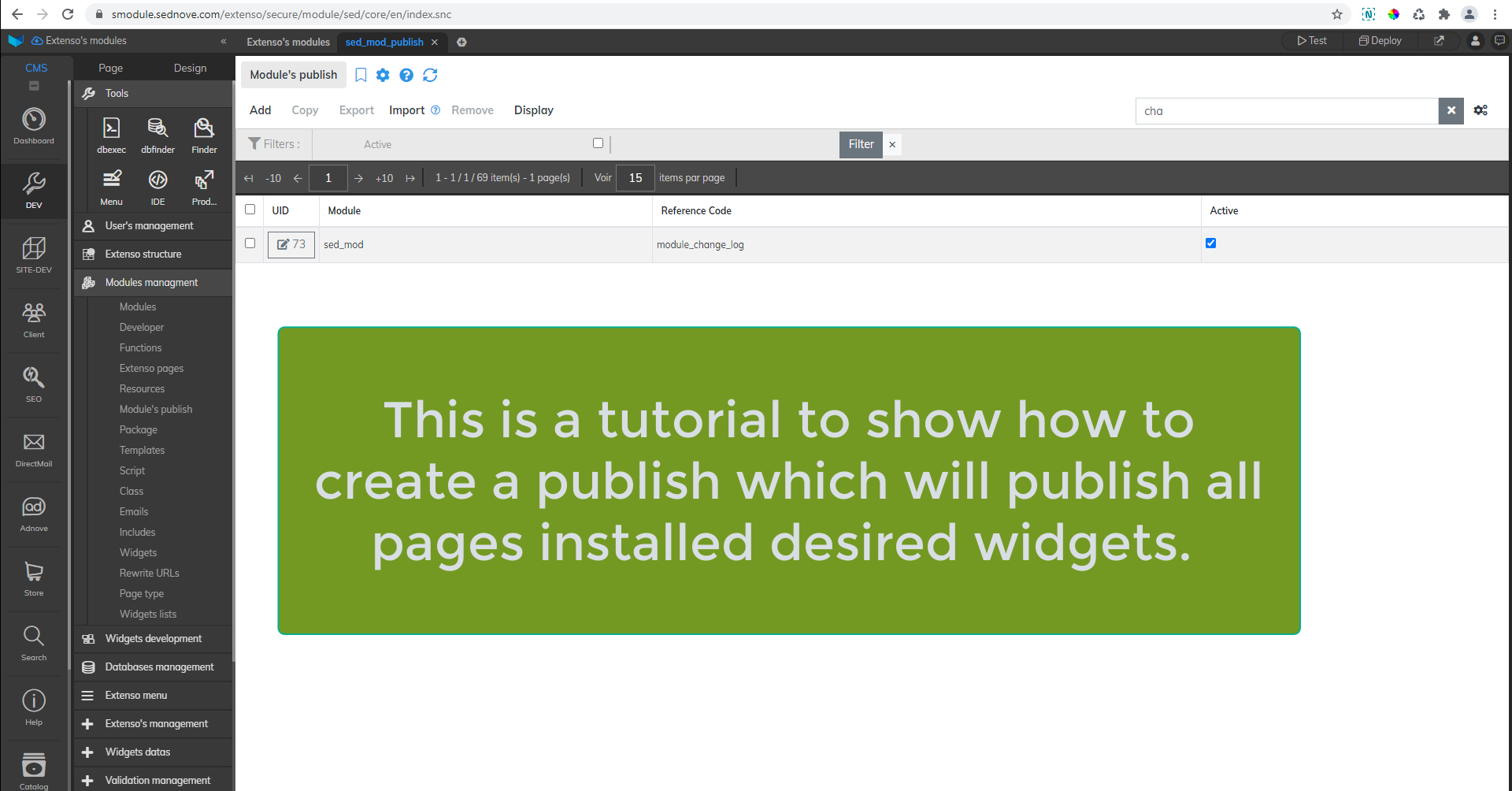Viewport: 1512px width, 791px height.
Task: Switch to the sed_mod_publish tab
Action: pyautogui.click(x=384, y=42)
